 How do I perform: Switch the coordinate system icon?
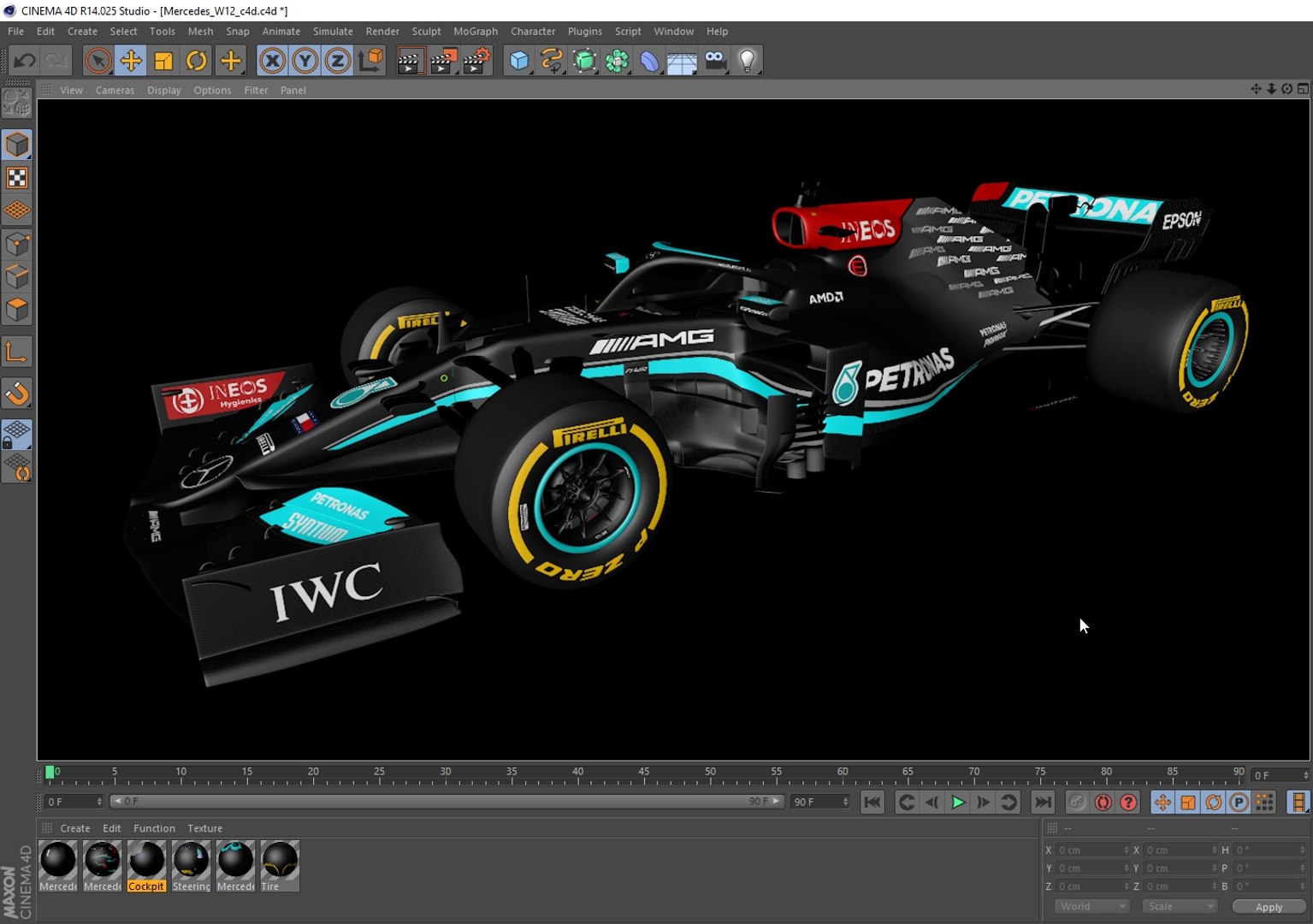coord(370,61)
